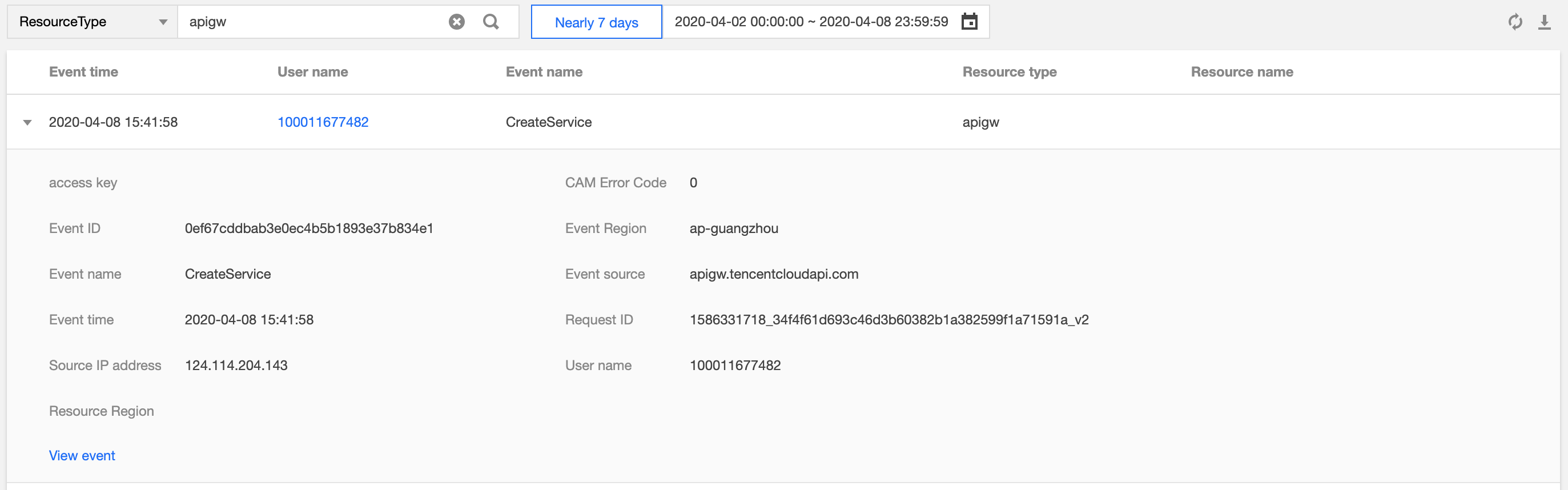Click the View event link
This screenshot has height=490, width=1568.
click(x=82, y=455)
